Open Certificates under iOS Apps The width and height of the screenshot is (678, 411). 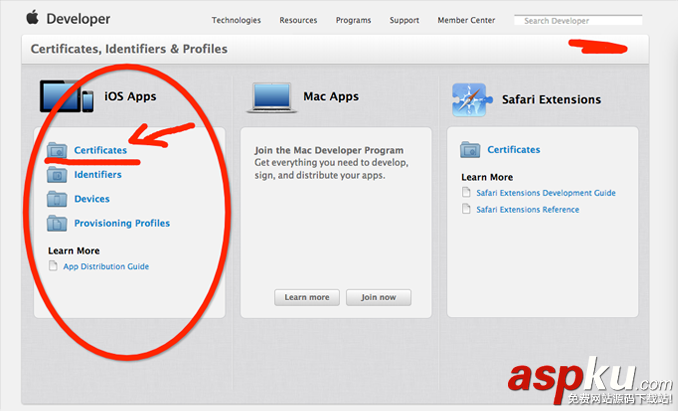(x=100, y=150)
